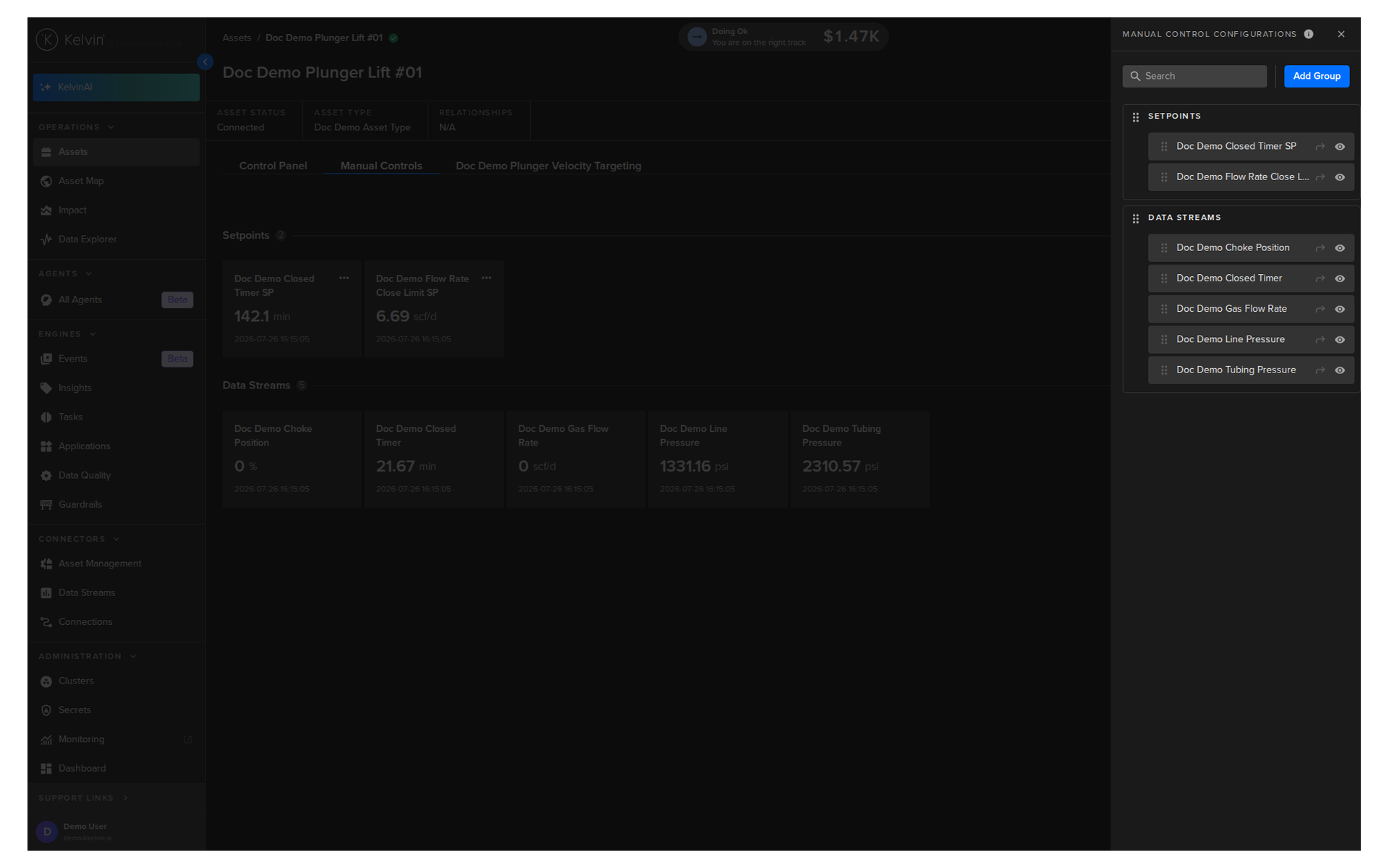
Task: Open the Assets page in the sidebar
Action: (x=116, y=152)
